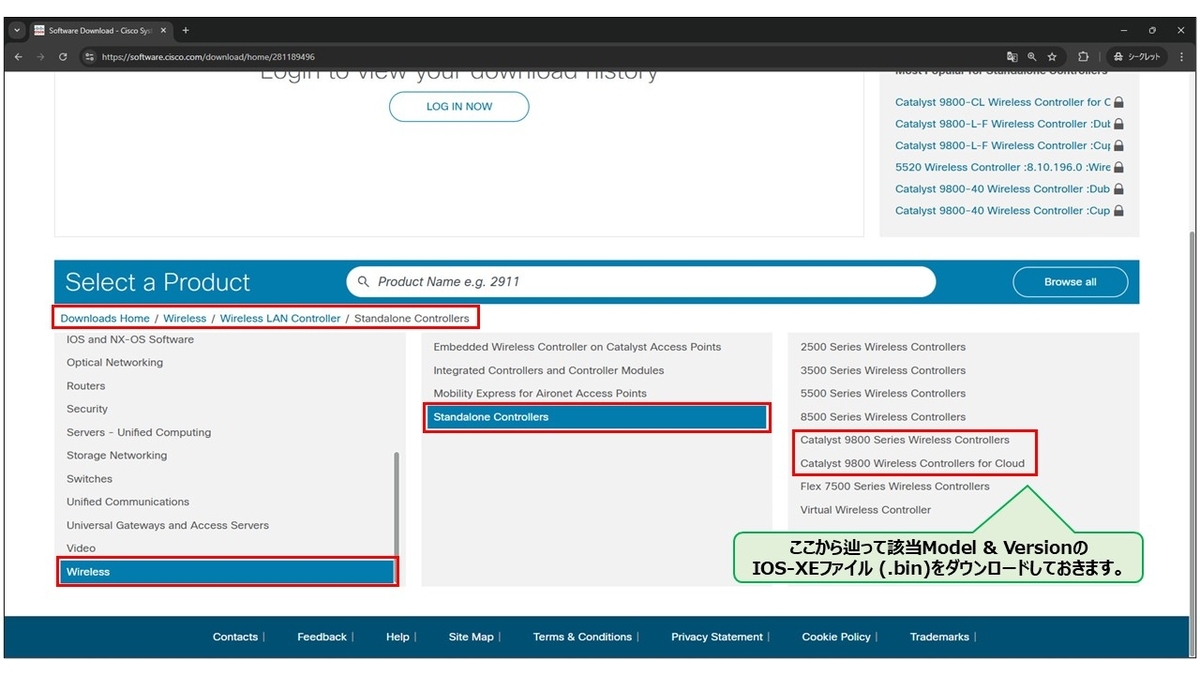Open 5500 Series Wireless Controllers
This screenshot has height=675, width=1200.
click(x=883, y=393)
